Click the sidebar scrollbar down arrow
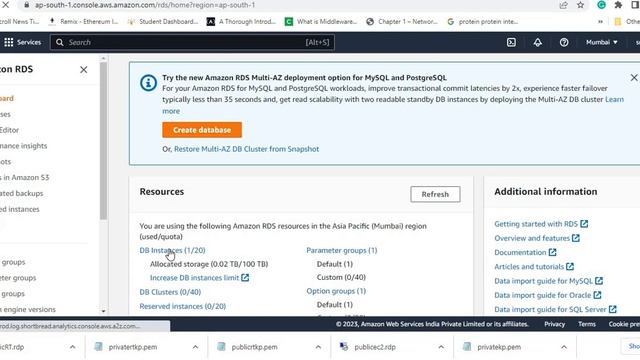This screenshot has width=640, height=360. tap(103, 311)
